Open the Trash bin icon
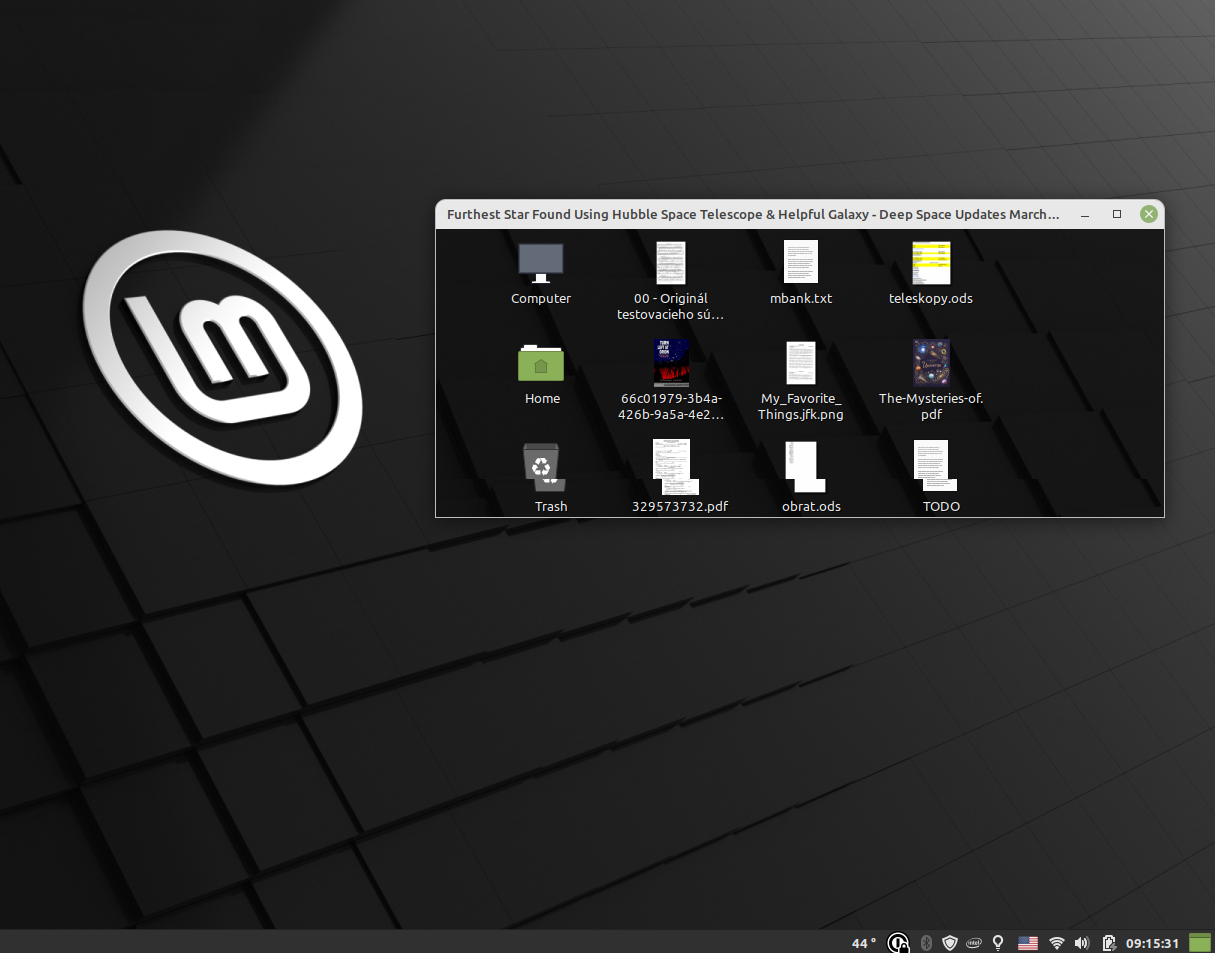Image resolution: width=1215 pixels, height=953 pixels. (x=543, y=467)
